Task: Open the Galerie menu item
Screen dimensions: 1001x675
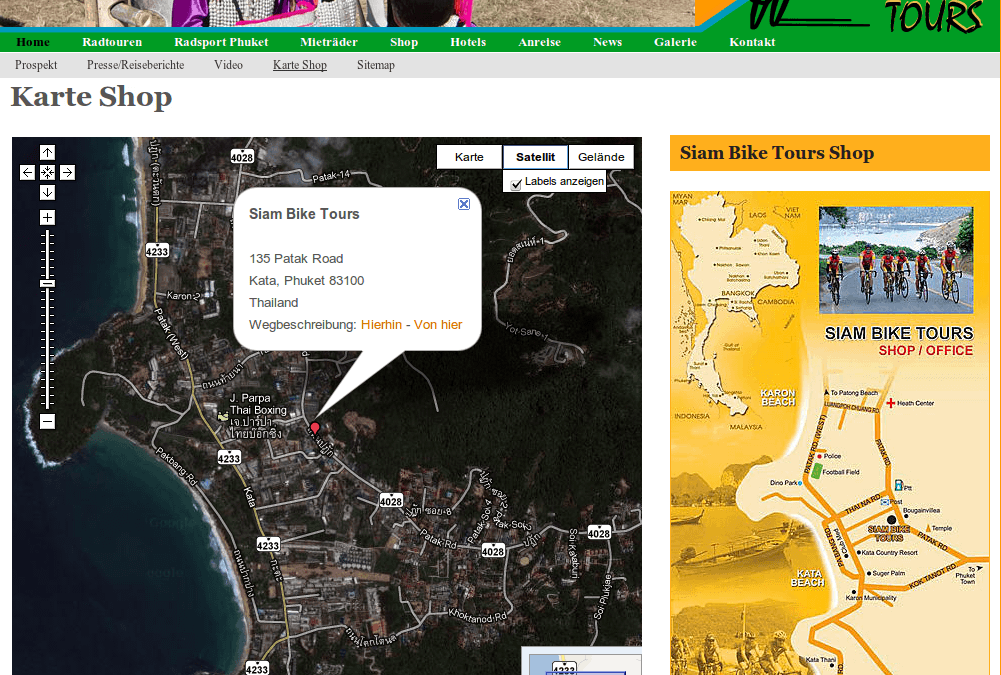Action: [675, 42]
